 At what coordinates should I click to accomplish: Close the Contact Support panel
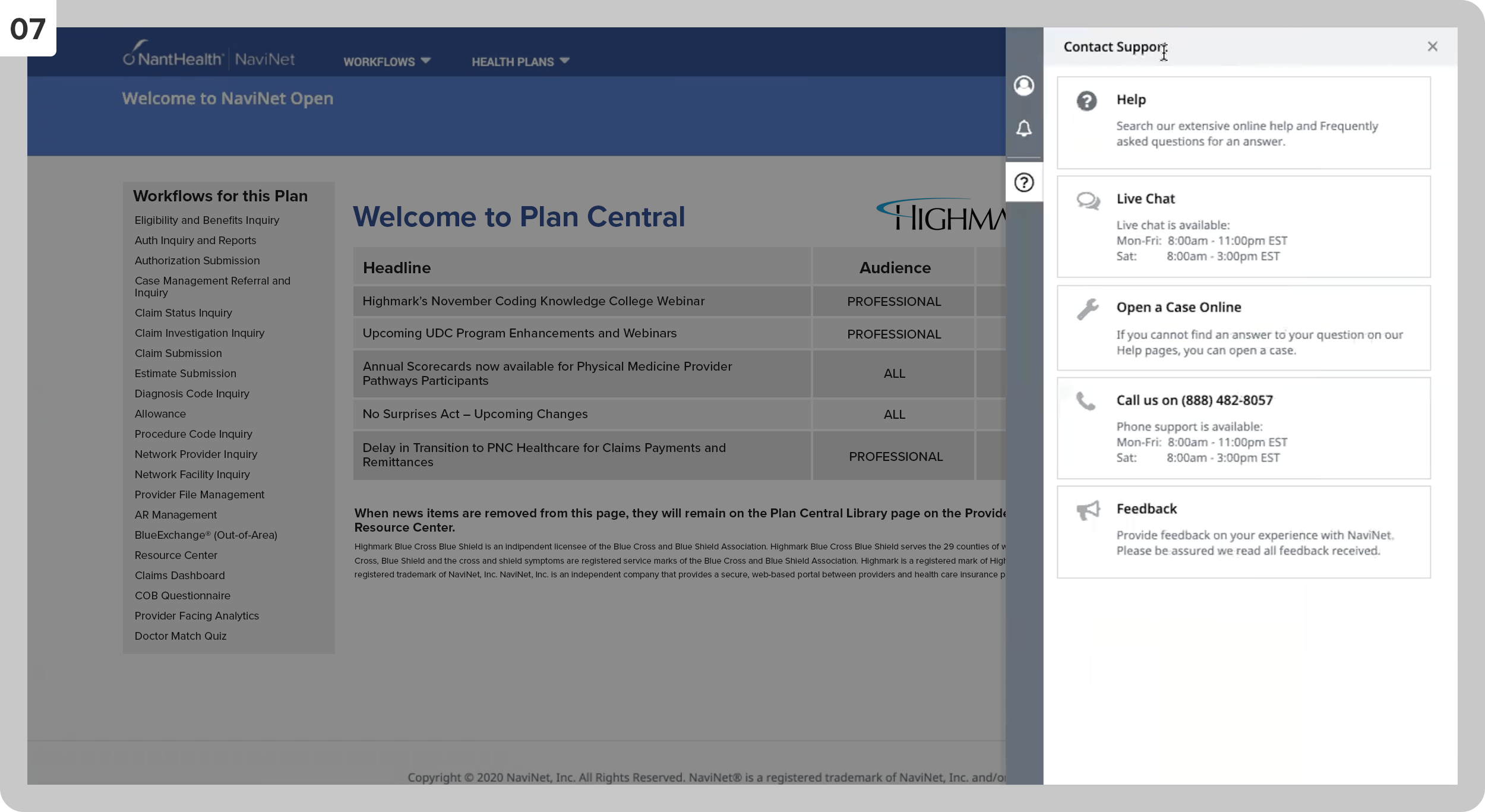coord(1432,46)
